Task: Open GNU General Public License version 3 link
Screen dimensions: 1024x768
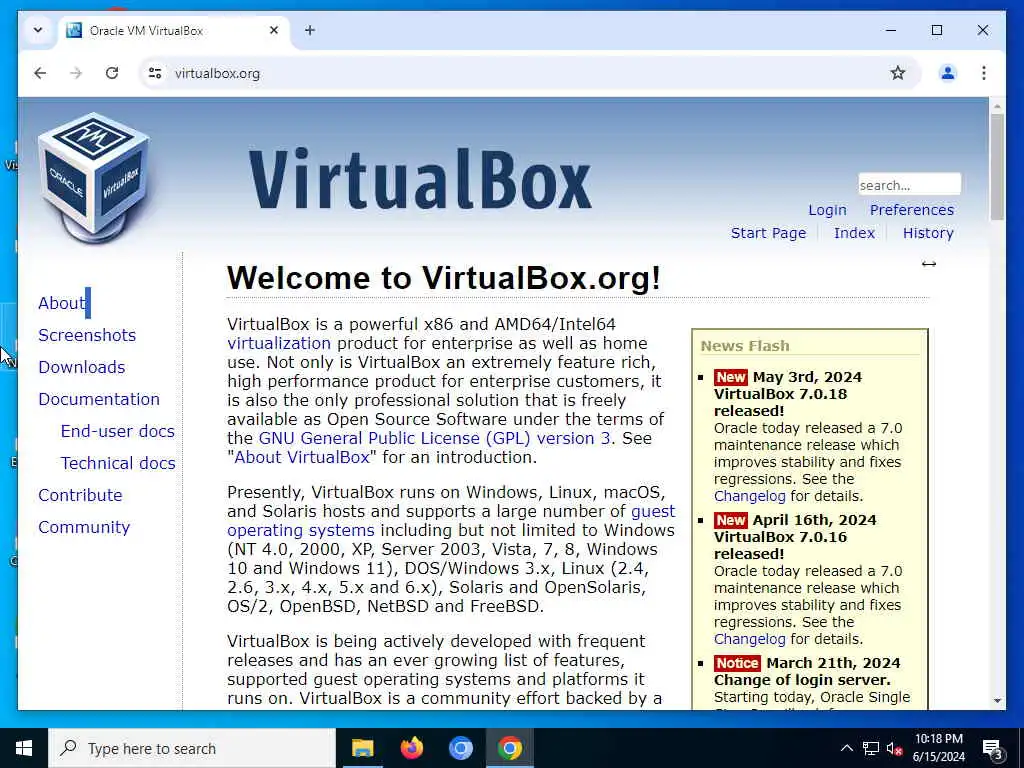Action: coord(435,438)
